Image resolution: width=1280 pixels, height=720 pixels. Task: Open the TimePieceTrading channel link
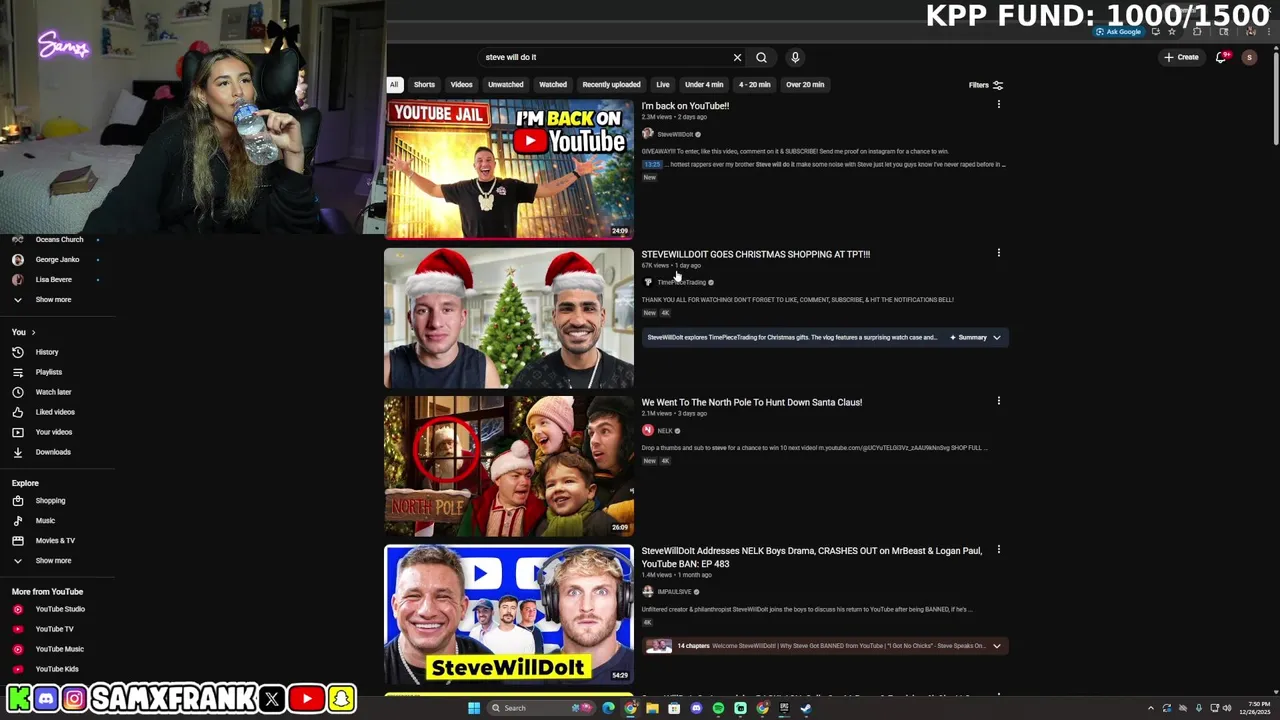[x=681, y=282]
